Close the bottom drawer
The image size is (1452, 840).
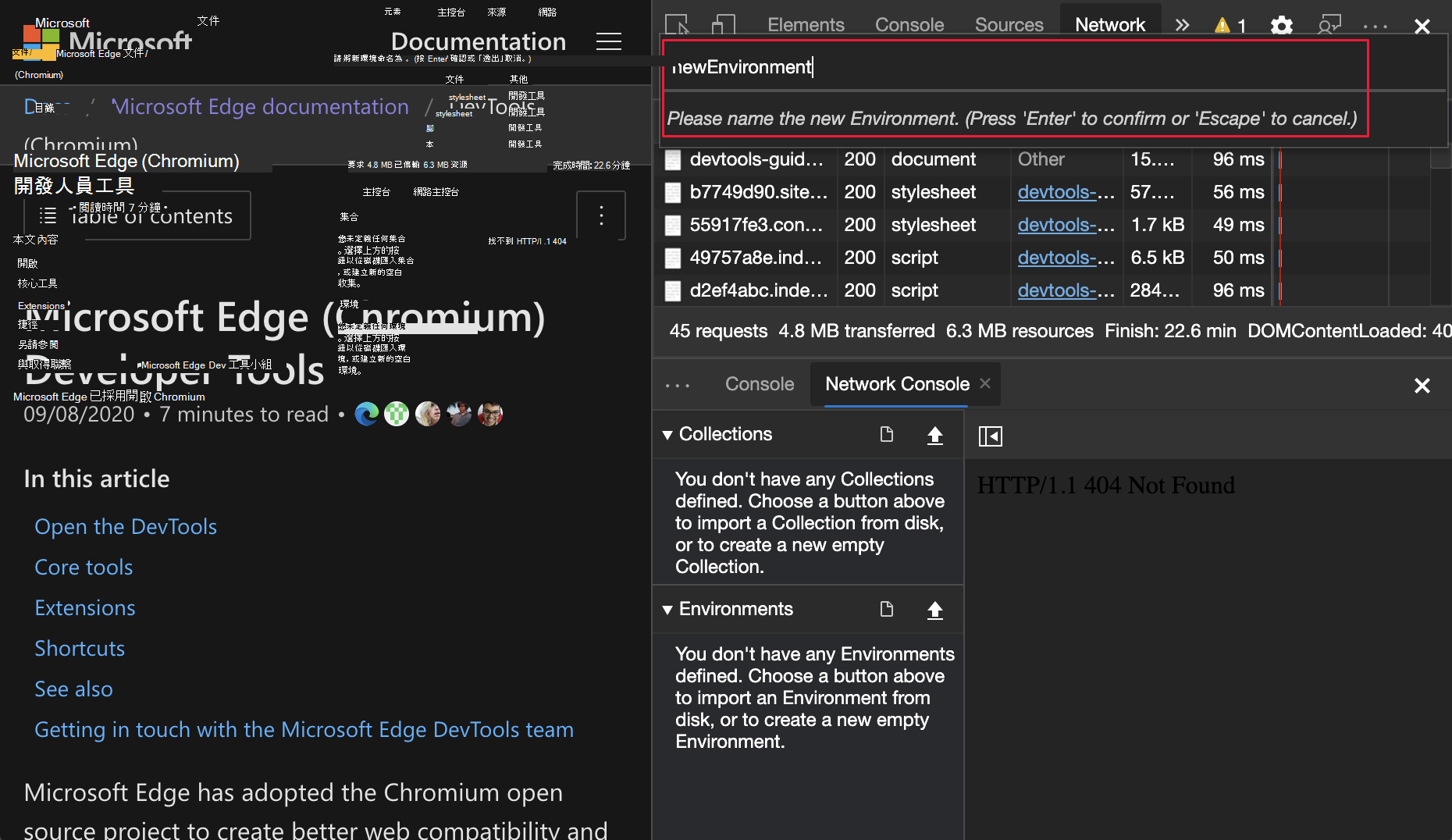point(1422,386)
